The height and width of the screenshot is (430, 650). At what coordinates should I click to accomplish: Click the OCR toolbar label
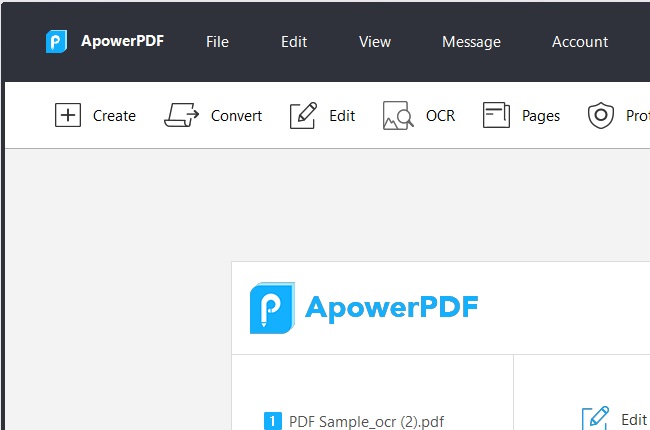pyautogui.click(x=440, y=116)
